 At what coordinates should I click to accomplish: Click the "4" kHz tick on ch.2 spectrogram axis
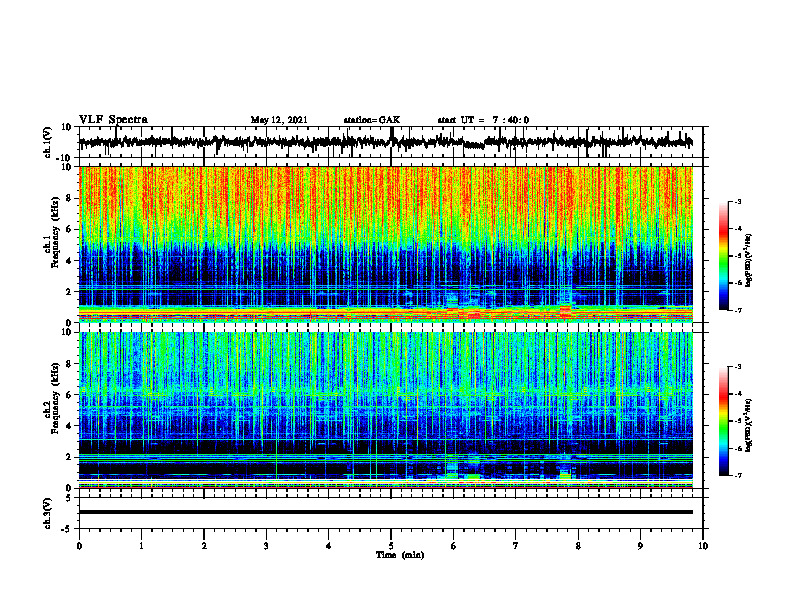[x=69, y=426]
